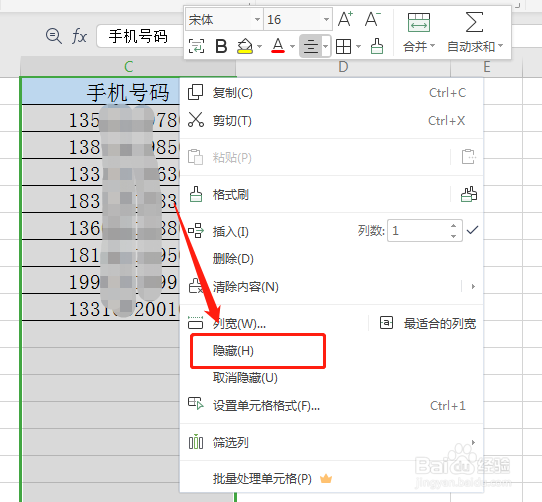Viewport: 542px width, 502px height.
Task: Expand the 清除内容 submenu arrow
Action: 473,287
